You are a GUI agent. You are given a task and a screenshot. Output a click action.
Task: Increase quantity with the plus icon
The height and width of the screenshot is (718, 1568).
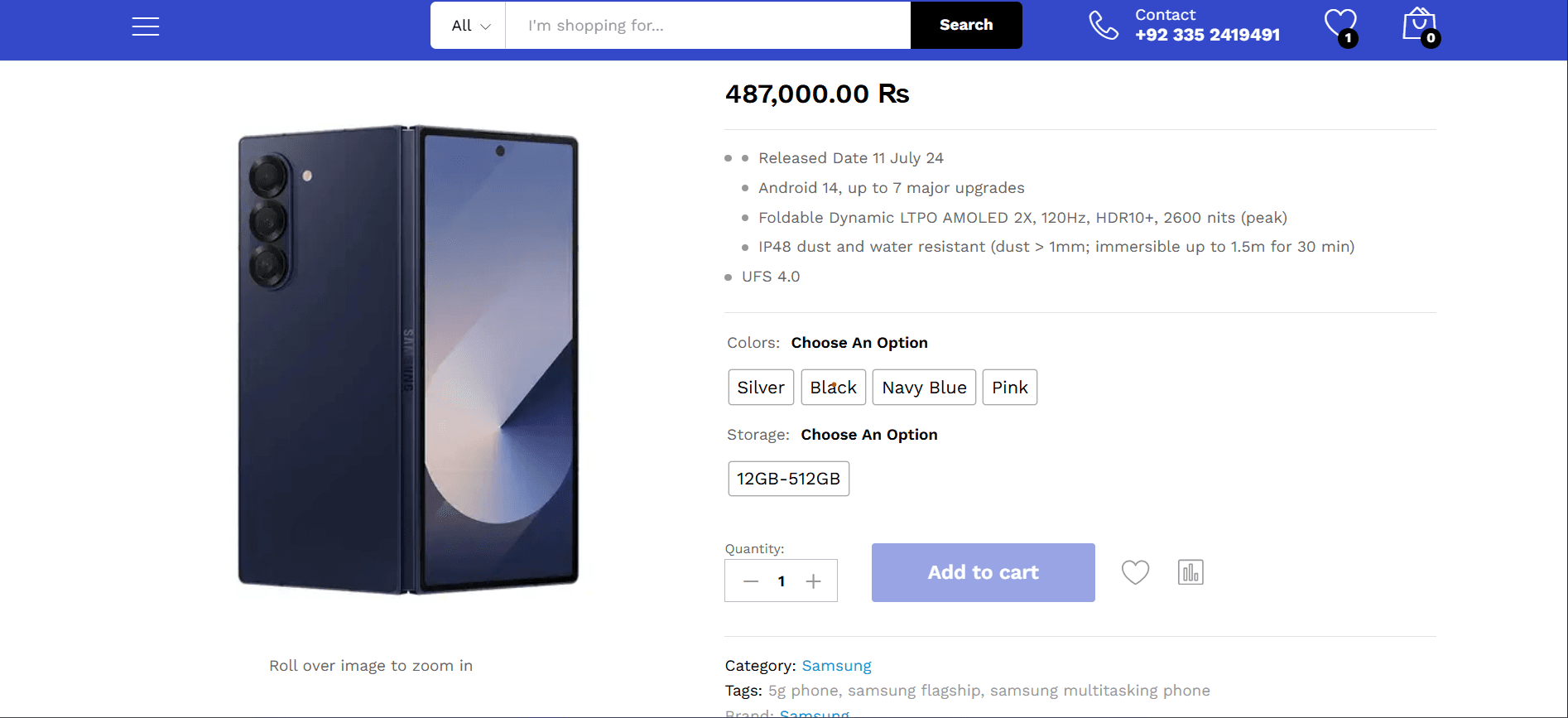[814, 581]
